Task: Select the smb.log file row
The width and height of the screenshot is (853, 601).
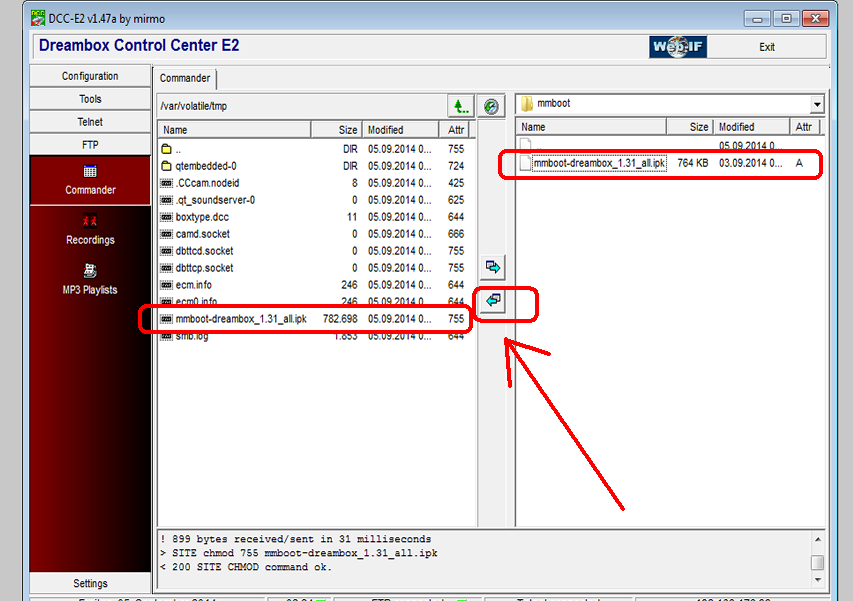Action: 313,336
